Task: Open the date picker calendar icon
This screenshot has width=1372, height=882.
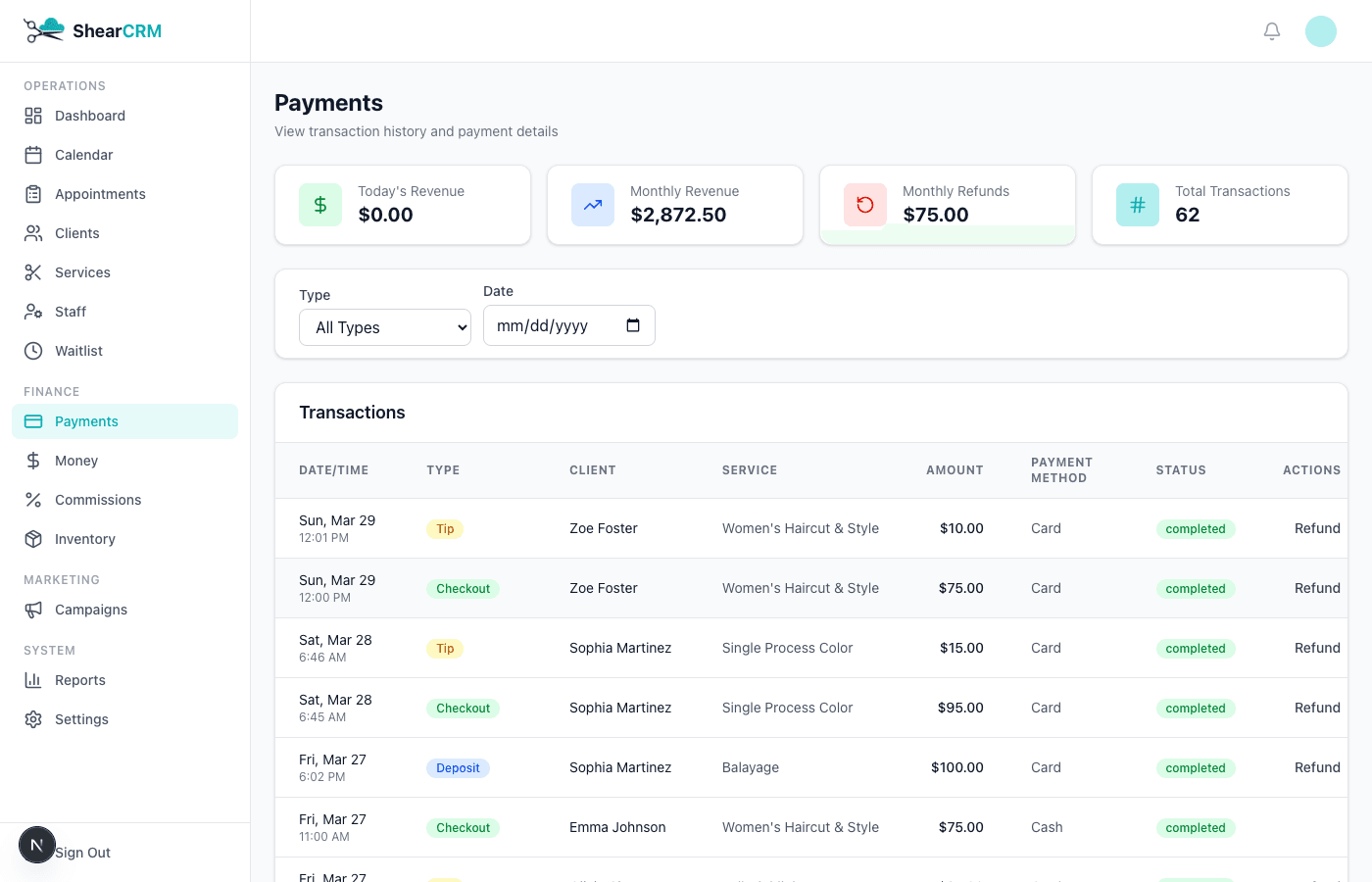Action: [x=633, y=325]
